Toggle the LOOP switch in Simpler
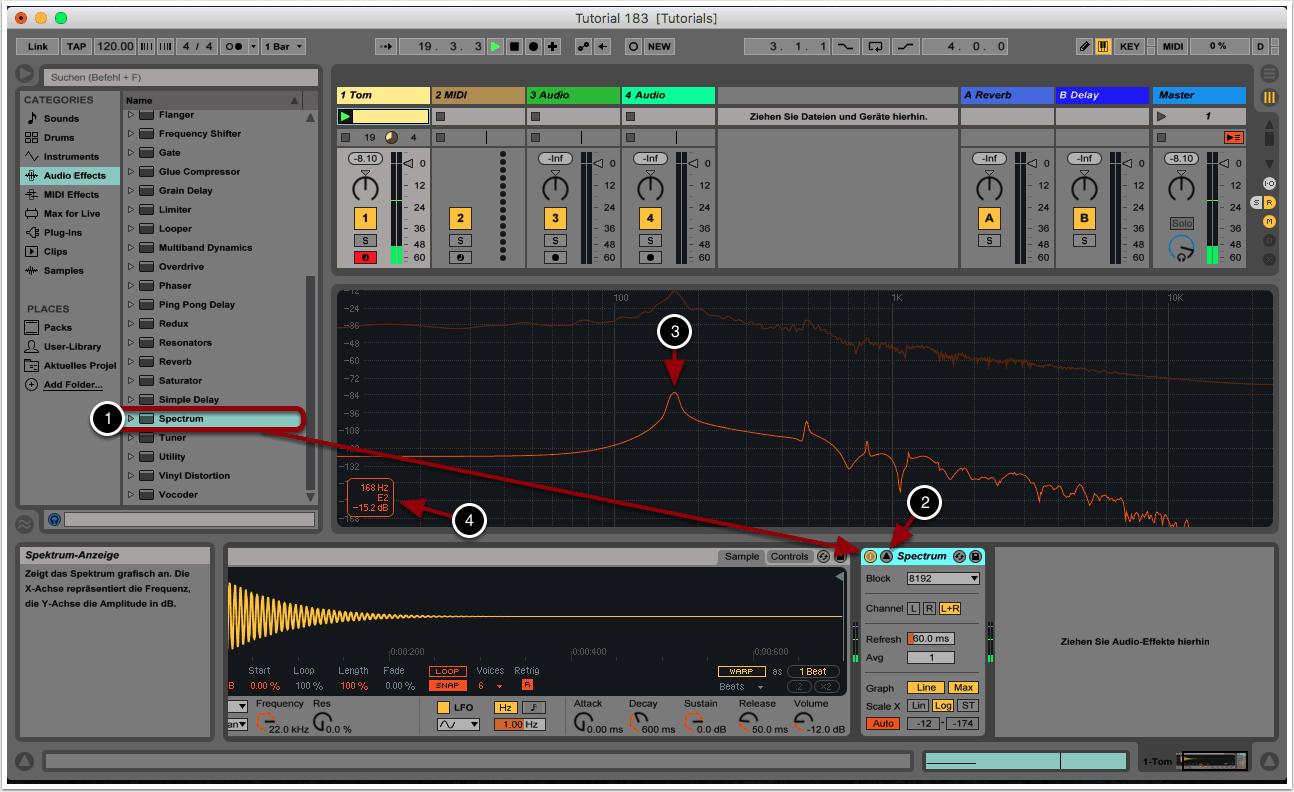 (447, 672)
